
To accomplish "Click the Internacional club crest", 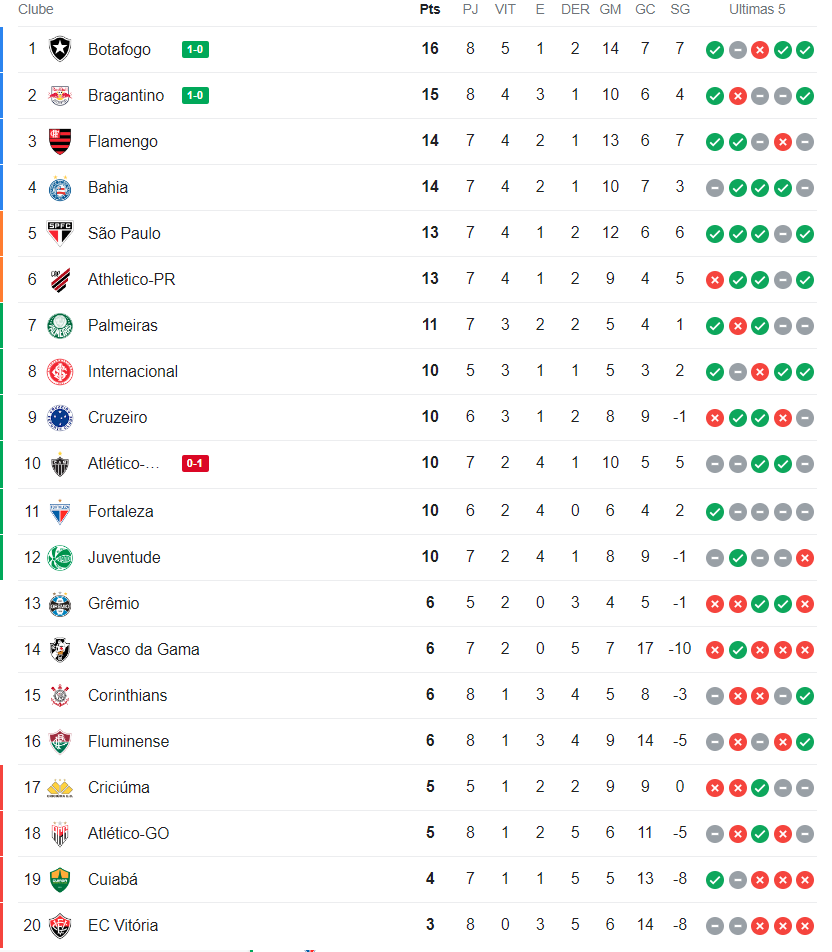I will [60, 371].
